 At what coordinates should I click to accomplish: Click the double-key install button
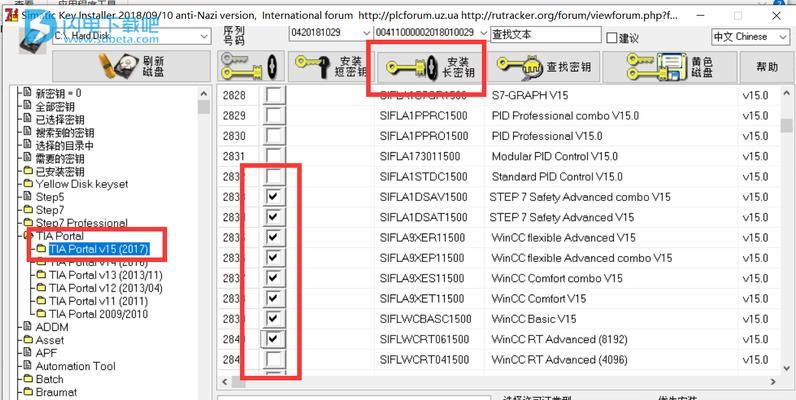coord(251,66)
